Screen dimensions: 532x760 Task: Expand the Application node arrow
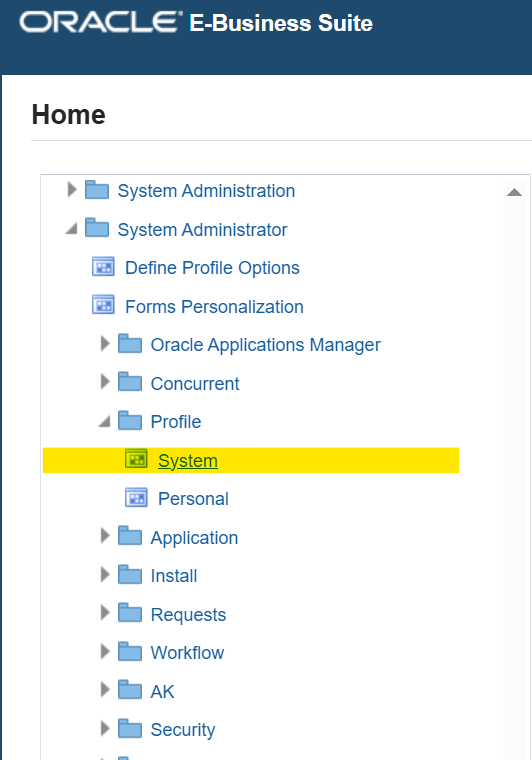[x=105, y=536]
